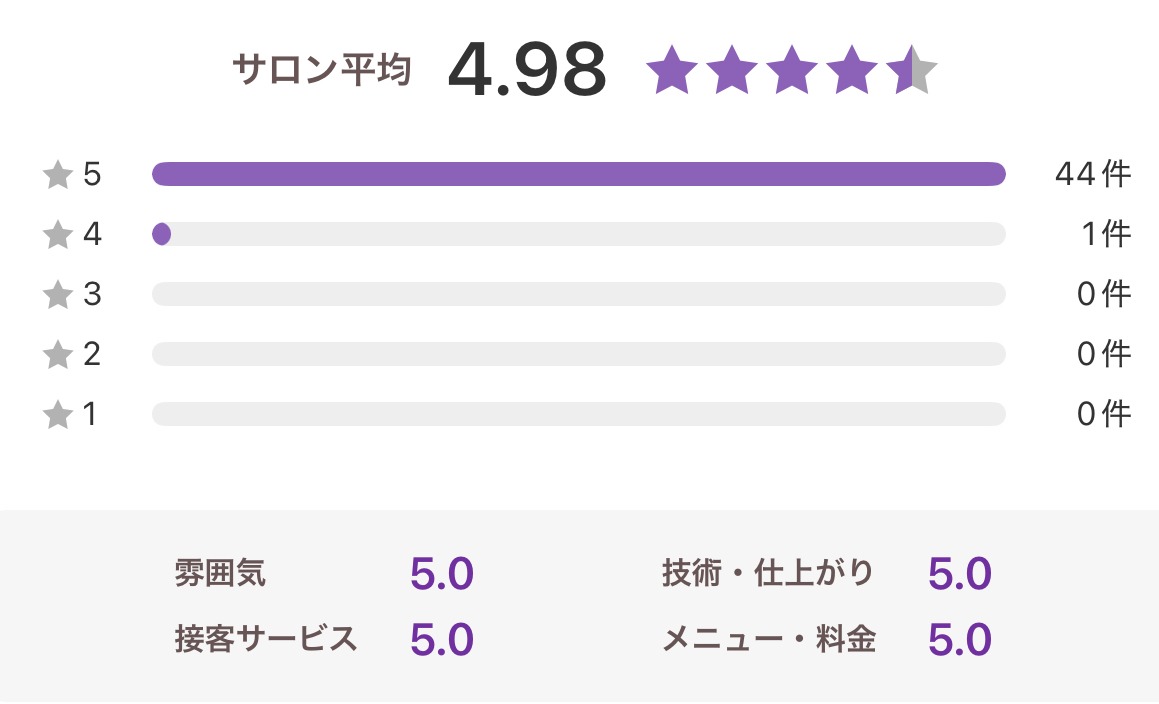Select the empty bar for 3-star reviews
This screenshot has width=1159, height=704.
click(580, 294)
